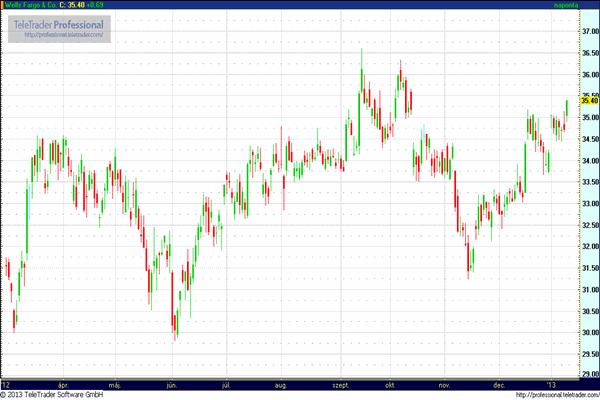Click the TeleTrader Software GmbH copyright text
This screenshot has width=600, height=400.
[53, 394]
